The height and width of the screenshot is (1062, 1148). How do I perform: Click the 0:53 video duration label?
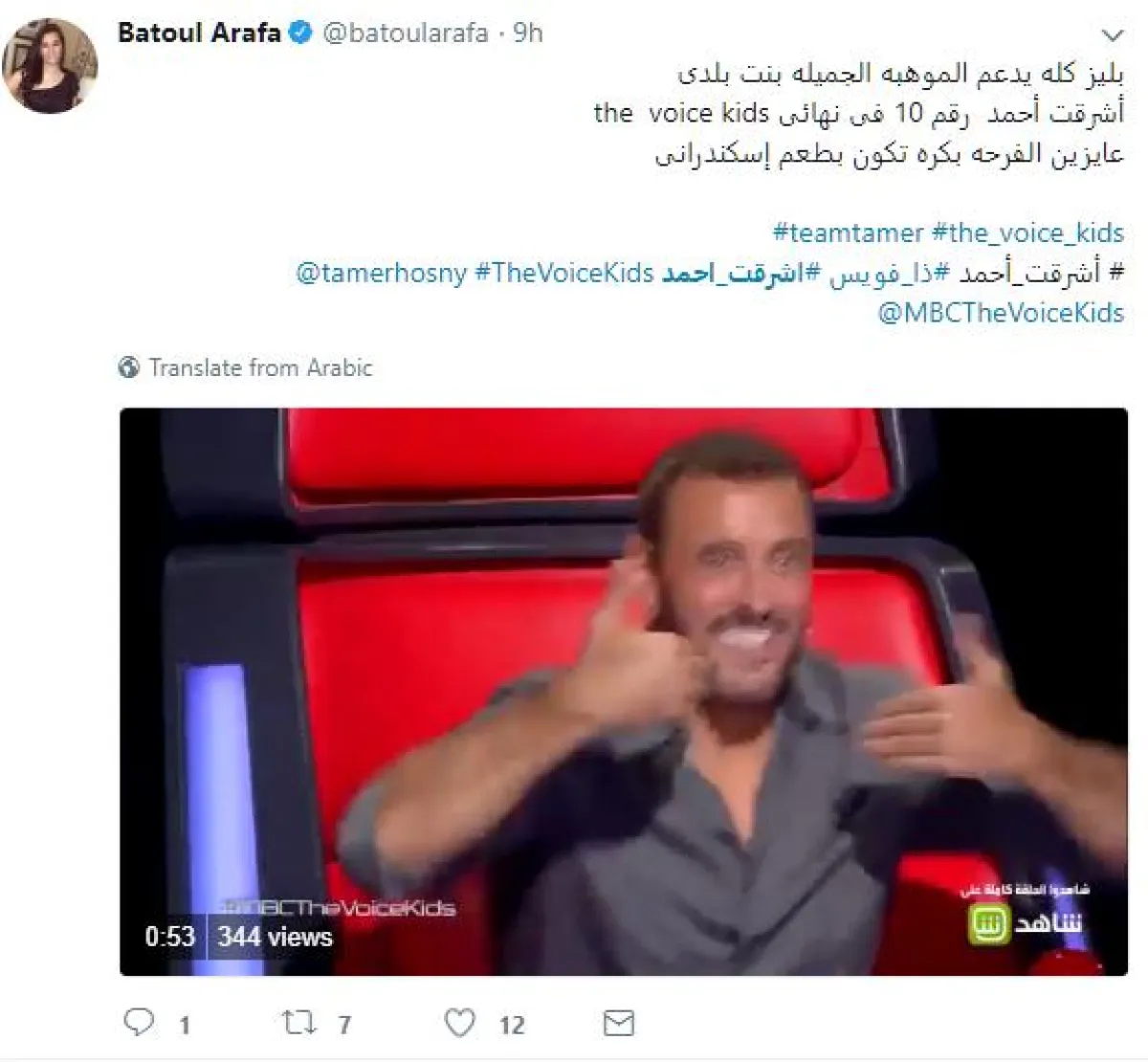[x=170, y=936]
